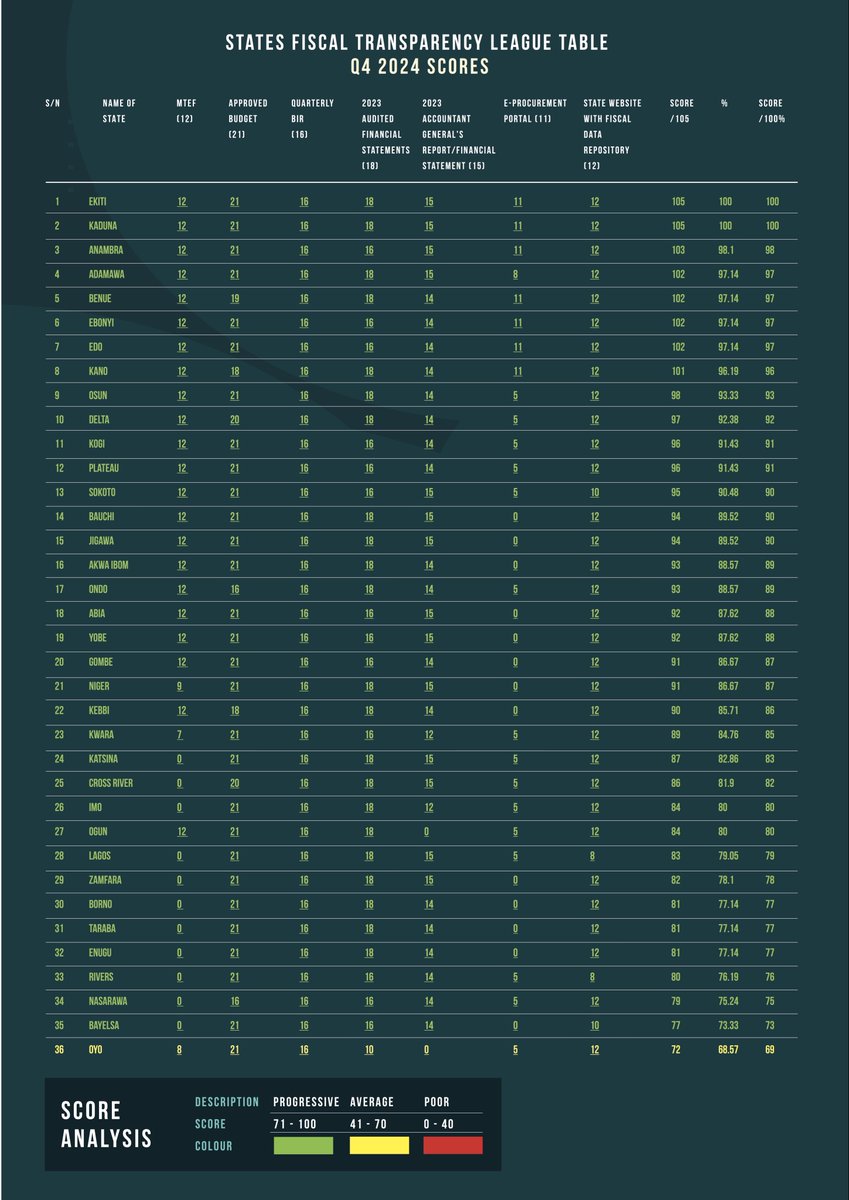This screenshot has width=849, height=1200.
Task: Open Niger's underlined MTEF value 9
Action: coord(181,686)
